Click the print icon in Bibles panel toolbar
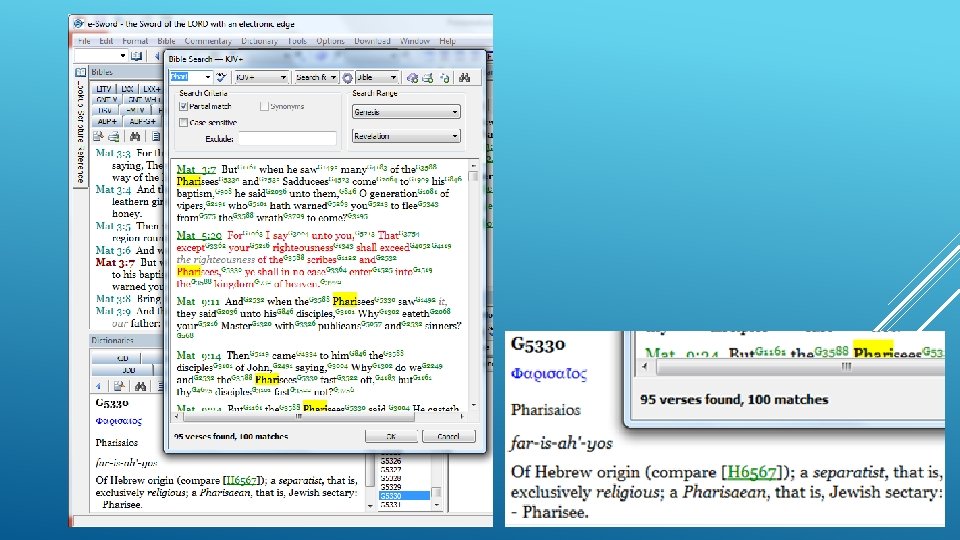Image resolution: width=960 pixels, height=540 pixels. (x=114, y=136)
